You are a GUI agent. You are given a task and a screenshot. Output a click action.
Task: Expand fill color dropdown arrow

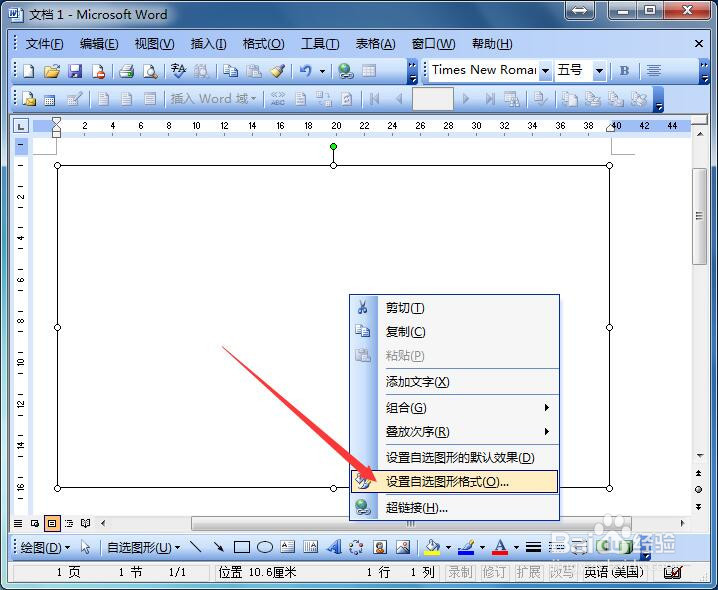click(448, 547)
